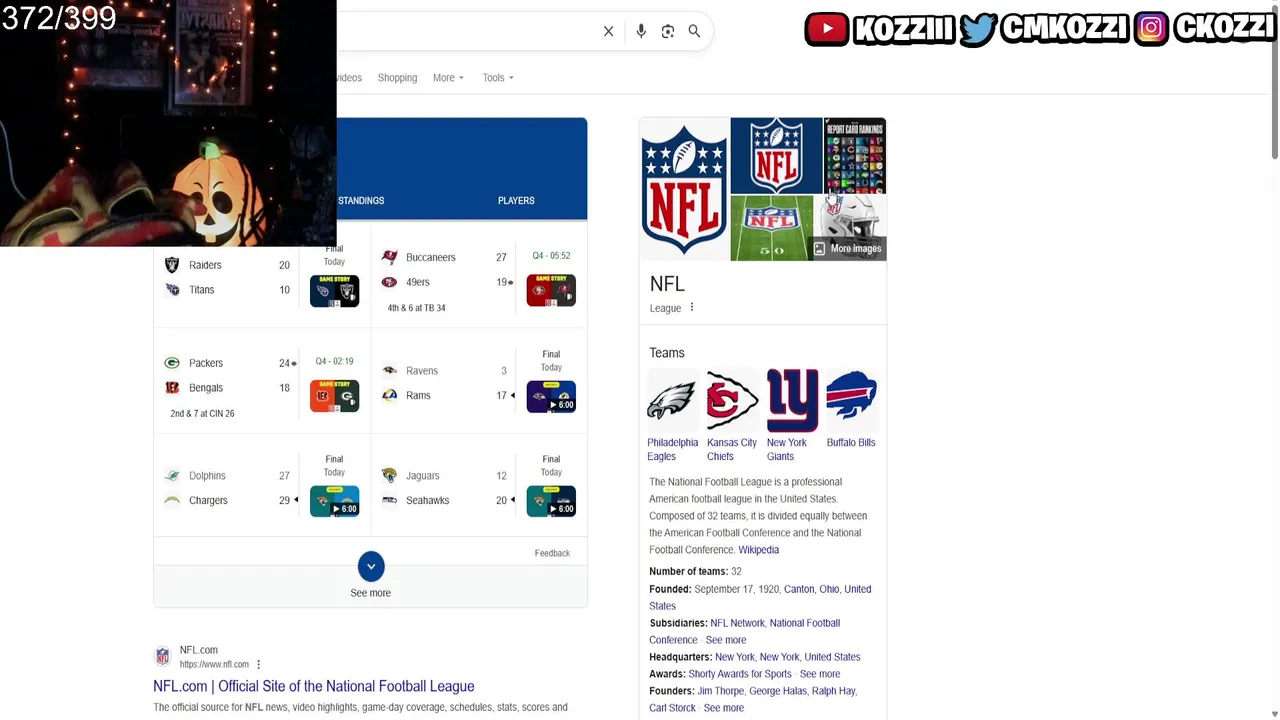
Task: Play the Ravens vs Rams highlight video
Action: [x=551, y=396]
